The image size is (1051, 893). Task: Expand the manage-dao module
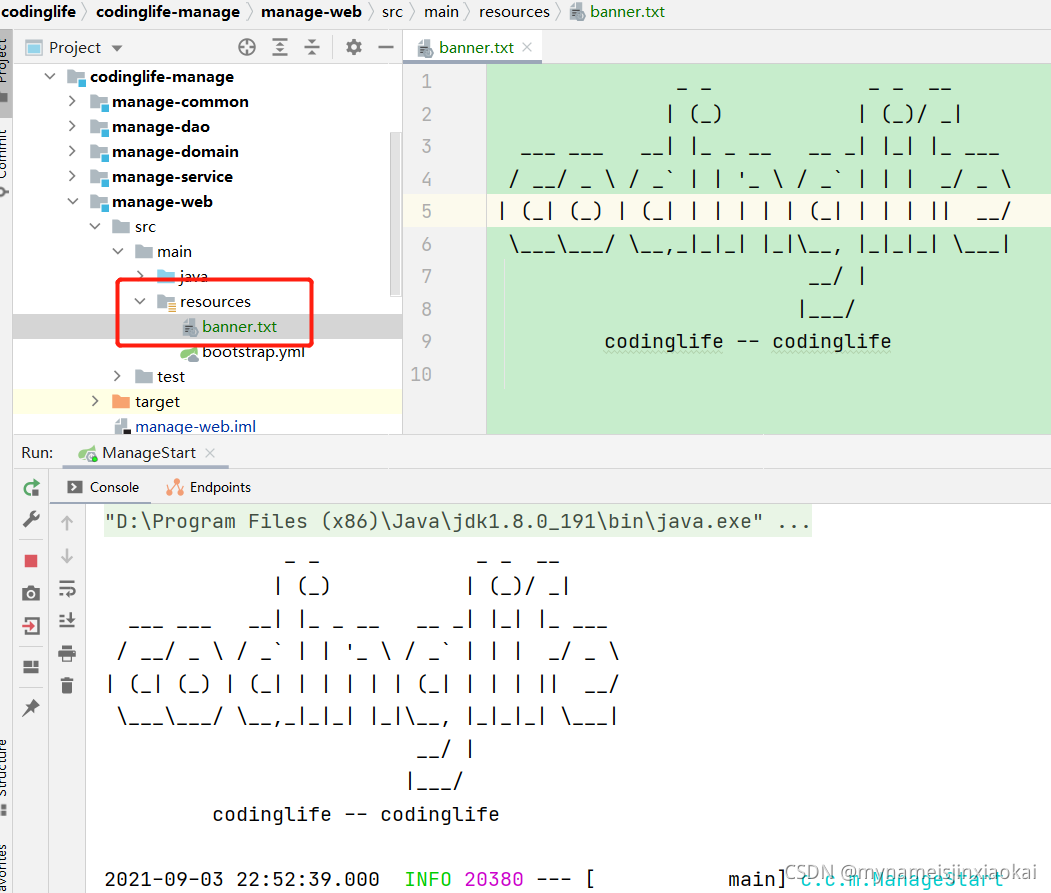72,126
